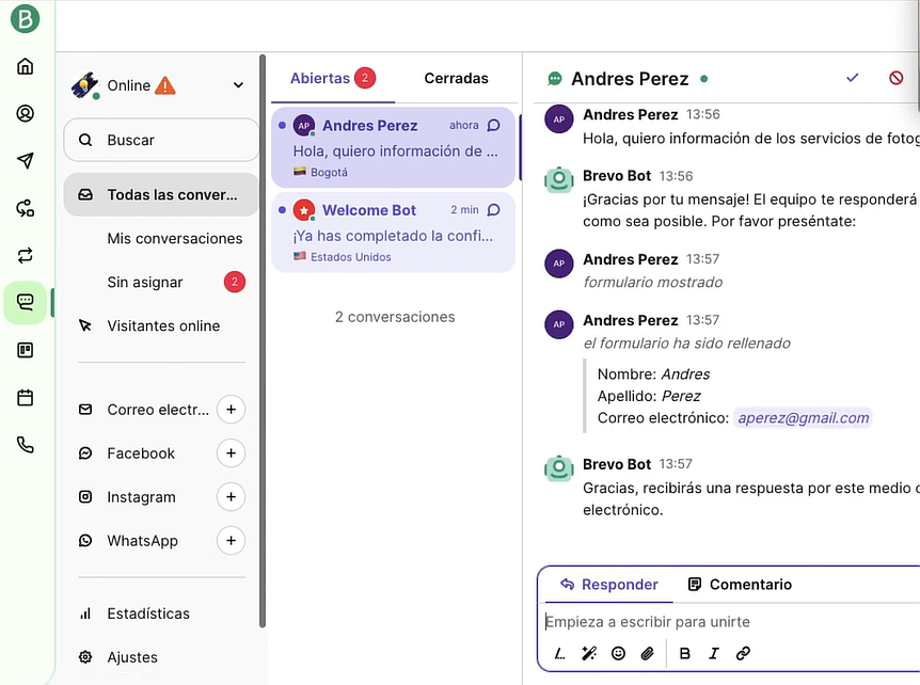Open the Phone icon in sidebar
This screenshot has height=685, width=920.
click(x=25, y=445)
